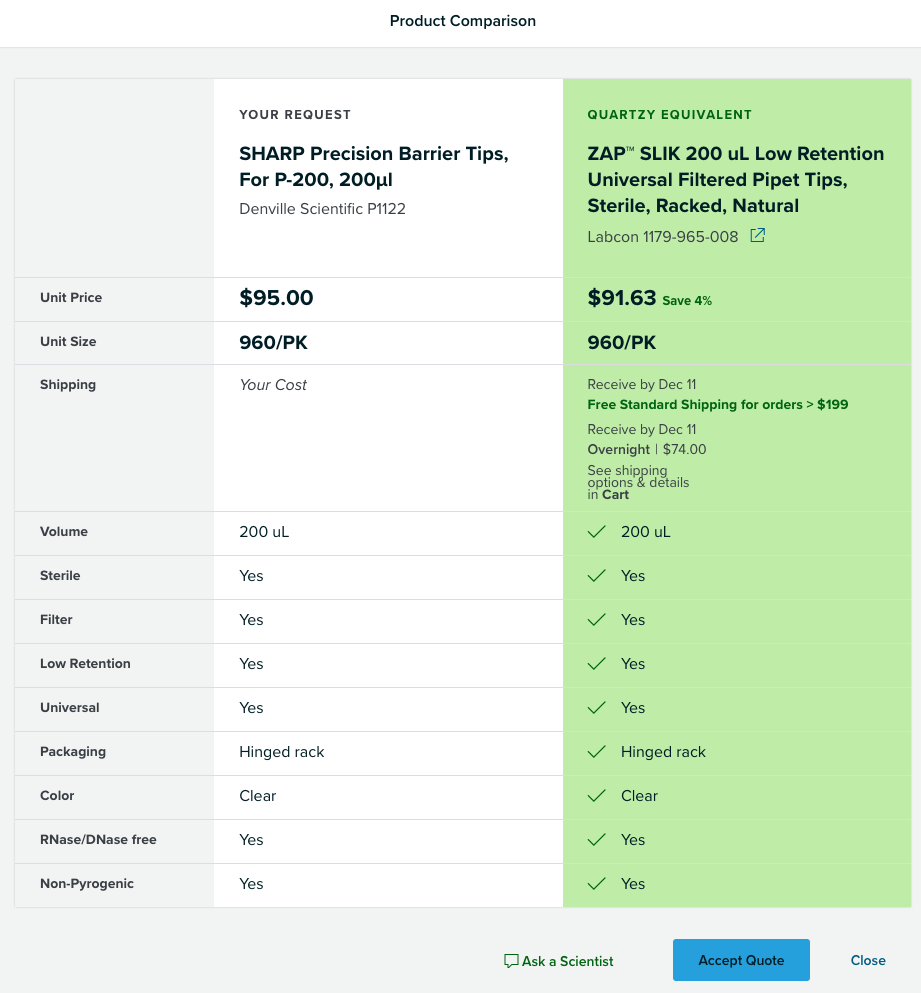Screen dimensions: 921x993
Task: Click the Unit Size row label
Action: (x=68, y=341)
